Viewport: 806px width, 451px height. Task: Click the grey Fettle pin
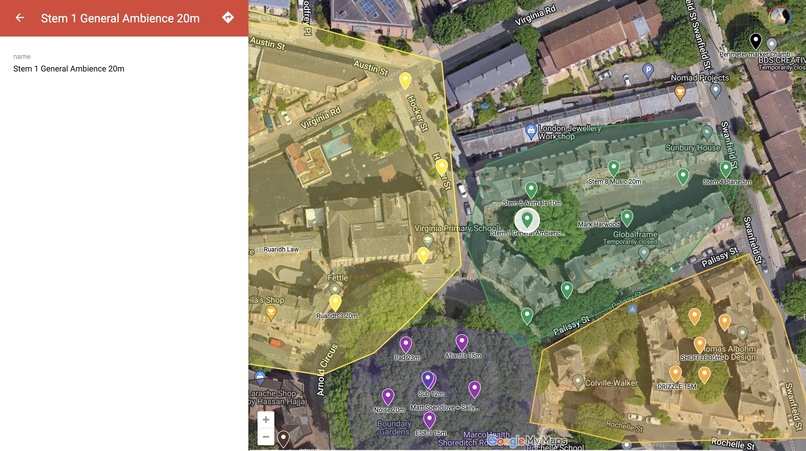tap(335, 289)
